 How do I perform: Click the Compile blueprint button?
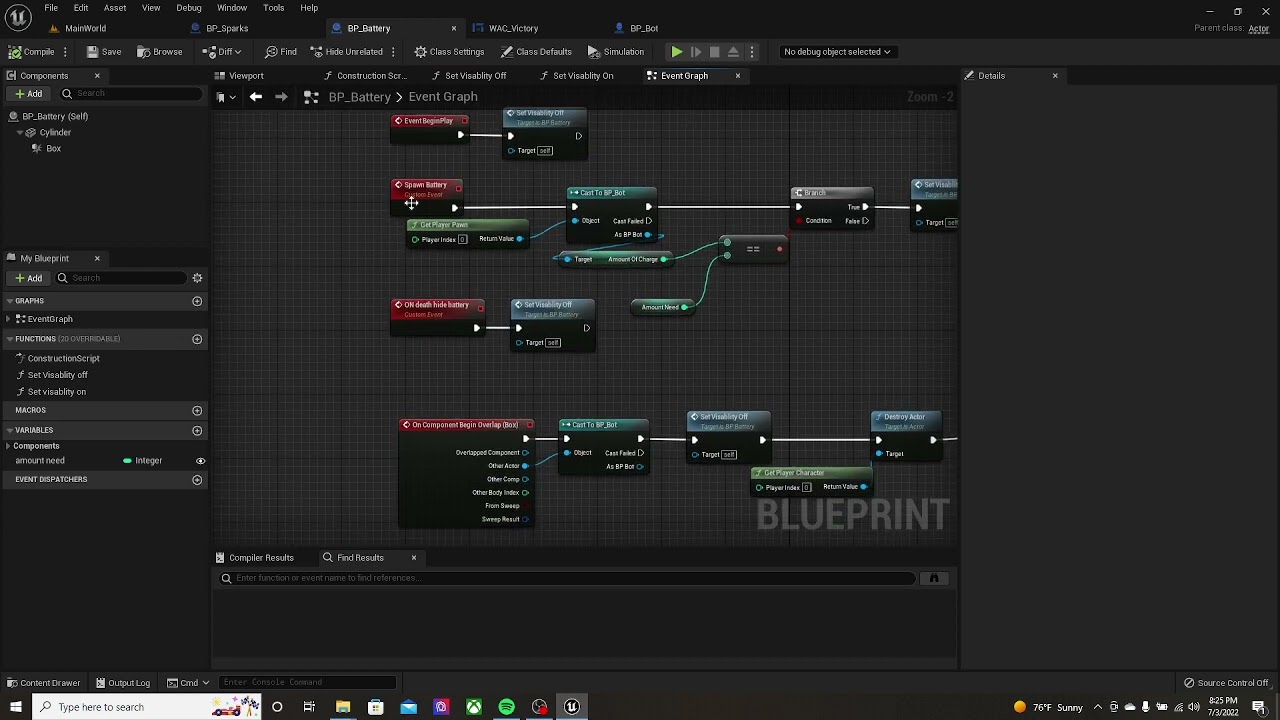(x=32, y=52)
